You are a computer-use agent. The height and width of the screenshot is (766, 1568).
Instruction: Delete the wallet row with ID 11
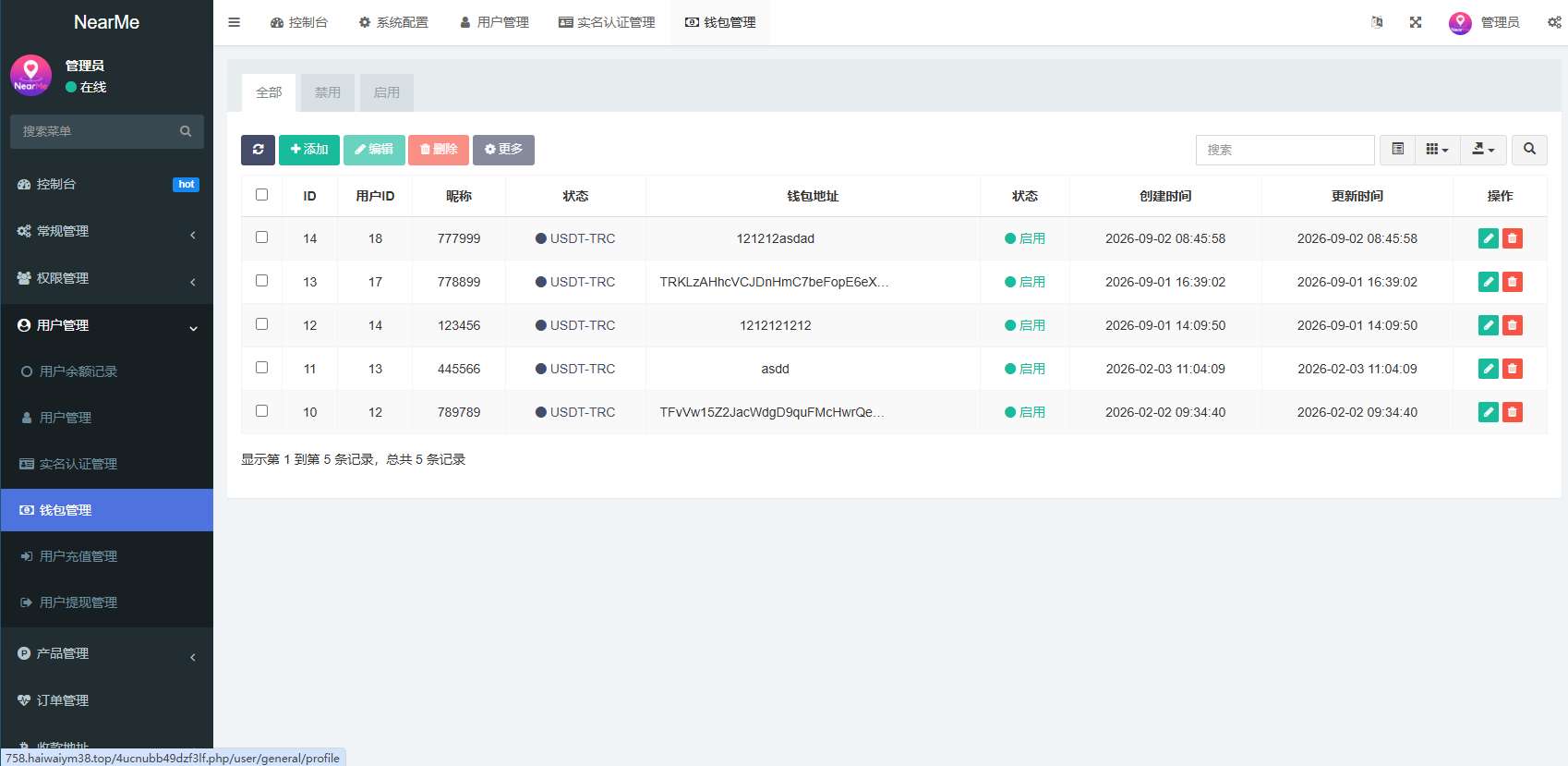[1513, 369]
